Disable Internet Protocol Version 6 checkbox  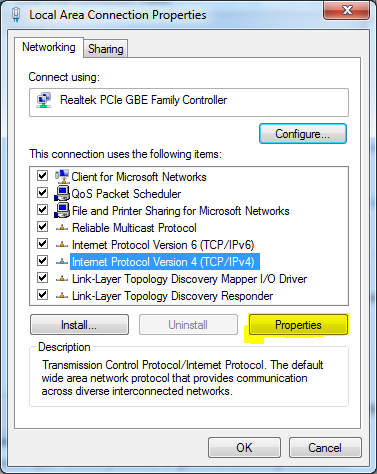coord(42,243)
